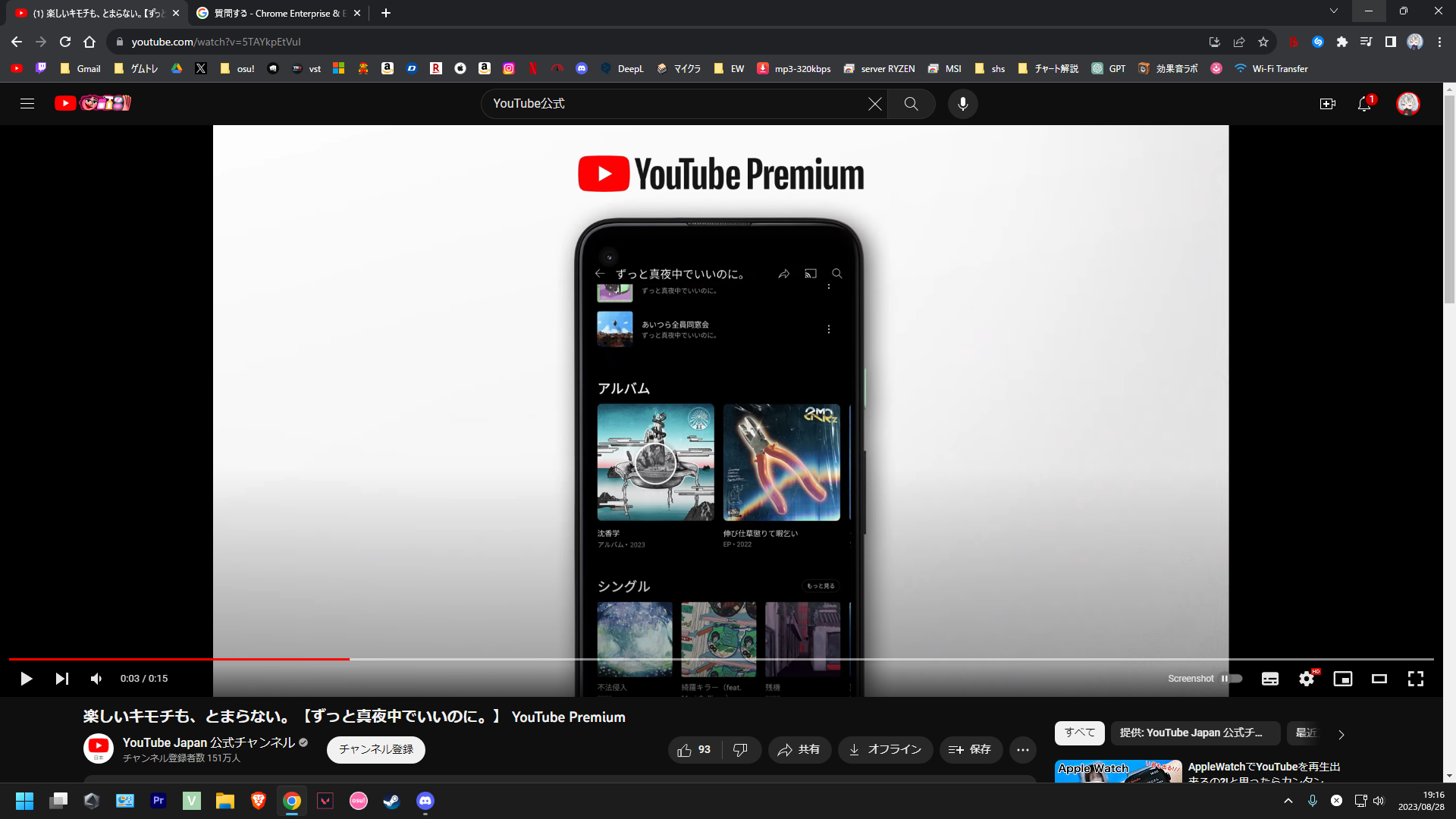Skip to next video

tap(62, 679)
